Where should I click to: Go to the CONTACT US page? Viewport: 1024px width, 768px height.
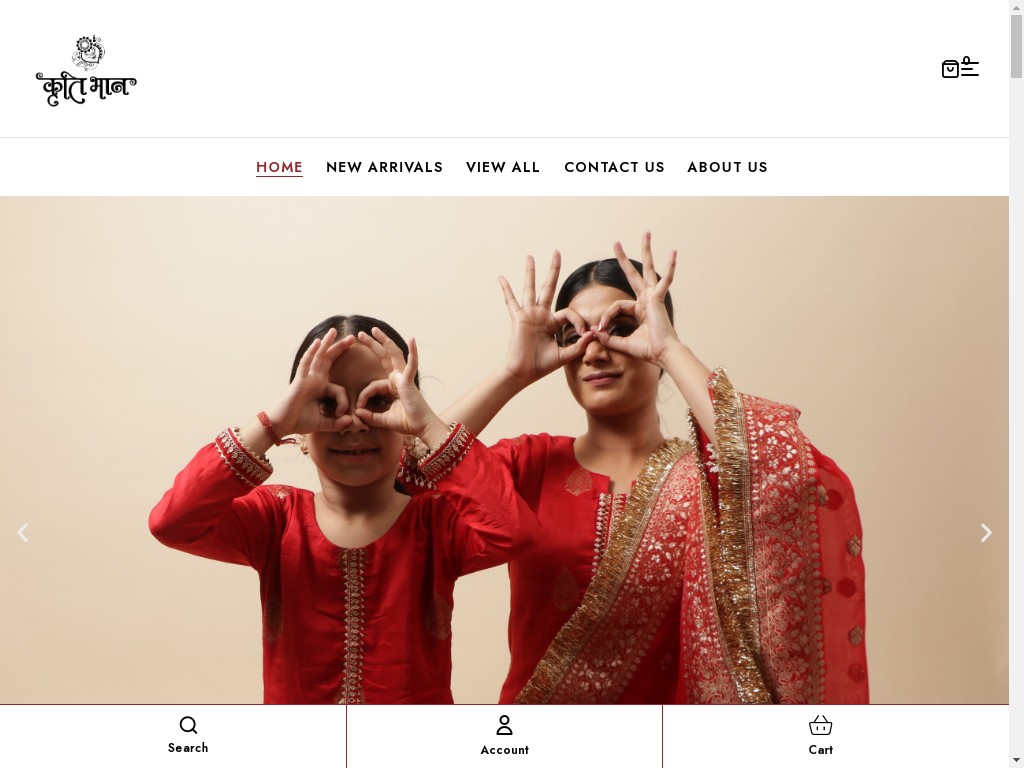(x=615, y=167)
